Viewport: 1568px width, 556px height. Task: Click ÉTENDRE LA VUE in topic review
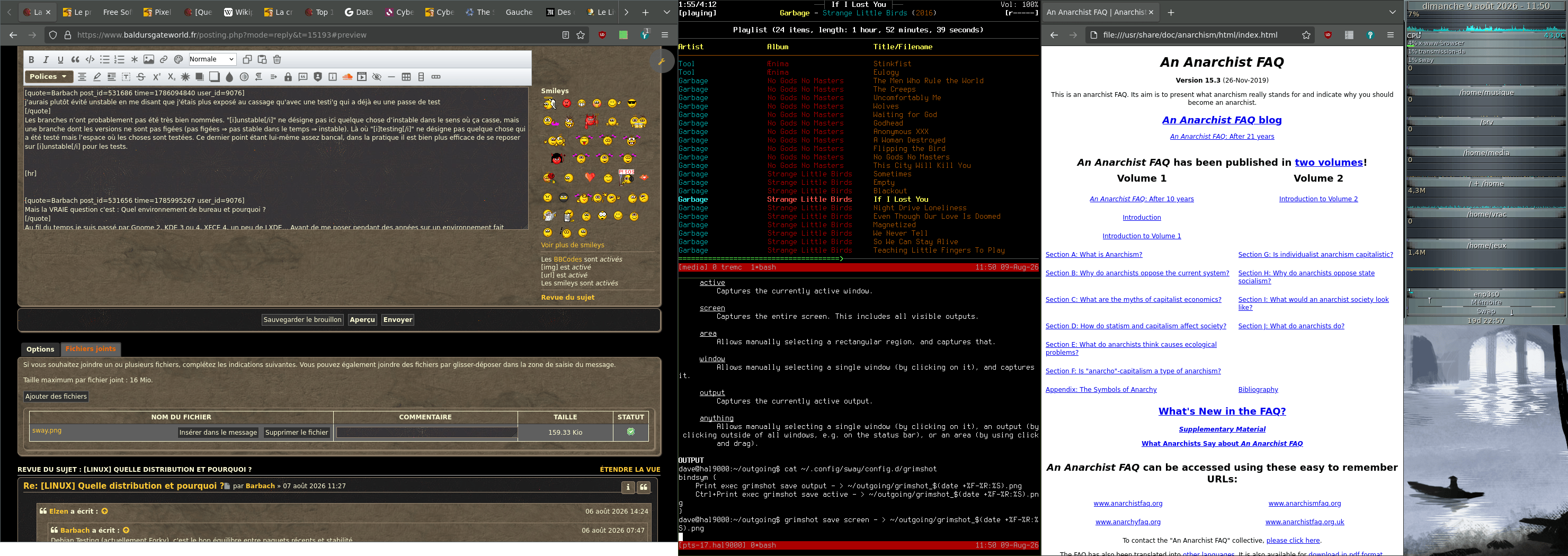[x=629, y=470]
